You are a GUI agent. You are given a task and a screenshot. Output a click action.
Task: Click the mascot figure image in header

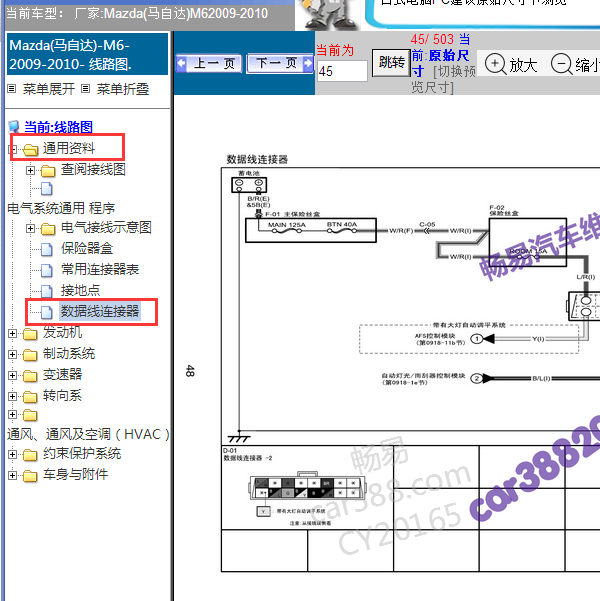[x=328, y=15]
